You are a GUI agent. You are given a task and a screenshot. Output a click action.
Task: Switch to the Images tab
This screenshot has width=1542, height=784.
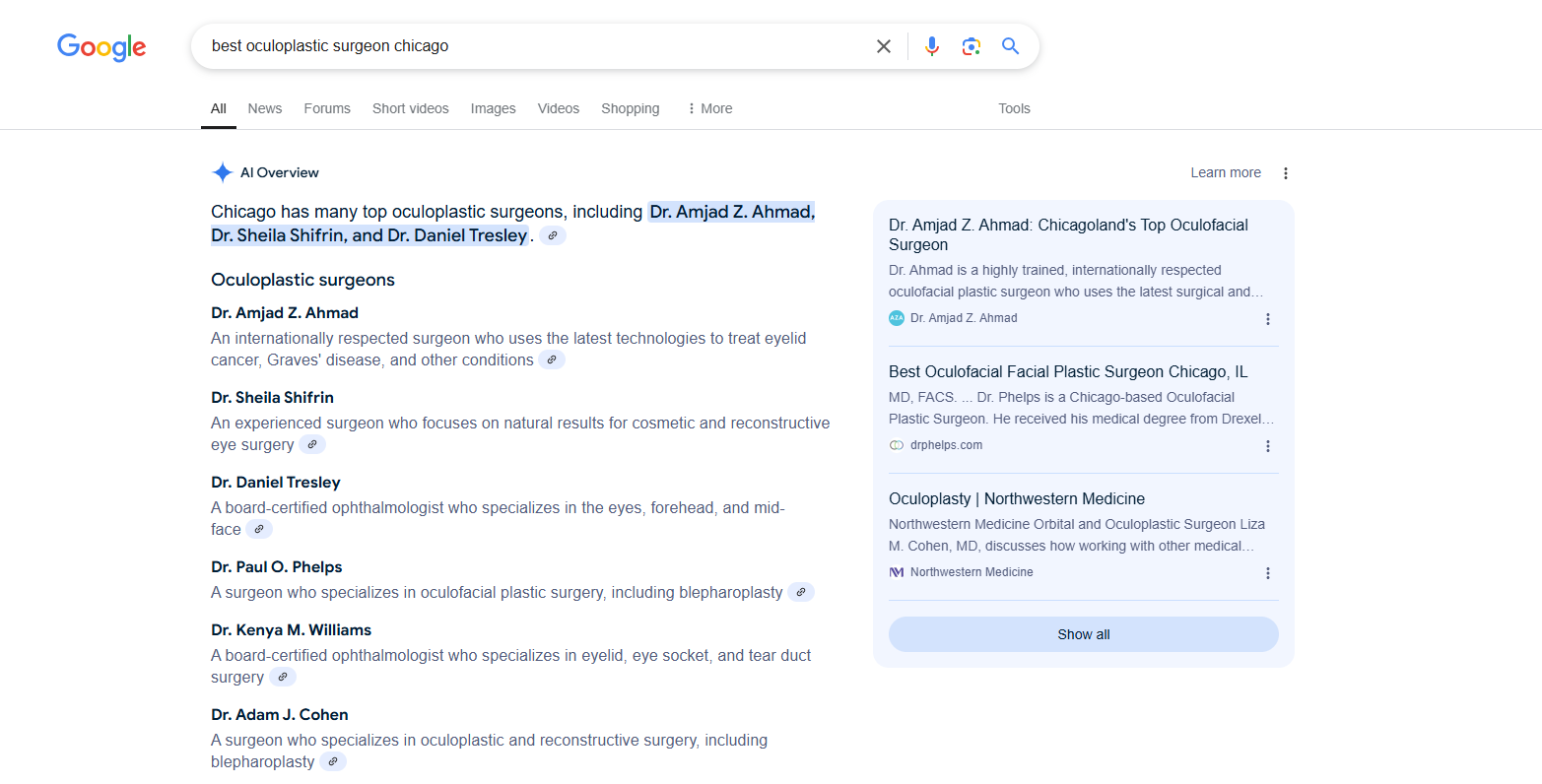coord(493,108)
